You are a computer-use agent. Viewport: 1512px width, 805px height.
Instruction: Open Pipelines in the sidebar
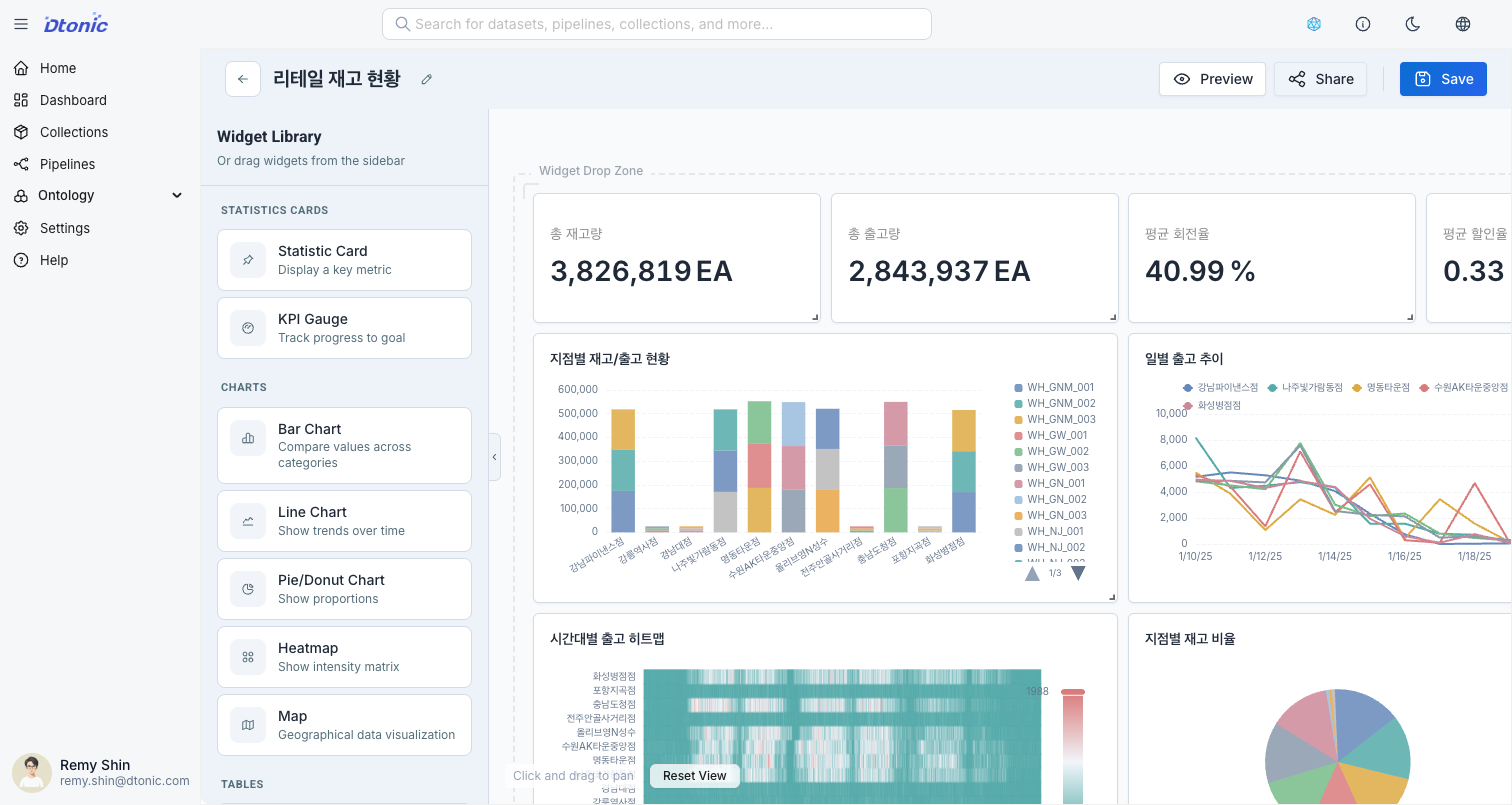(x=100, y=164)
